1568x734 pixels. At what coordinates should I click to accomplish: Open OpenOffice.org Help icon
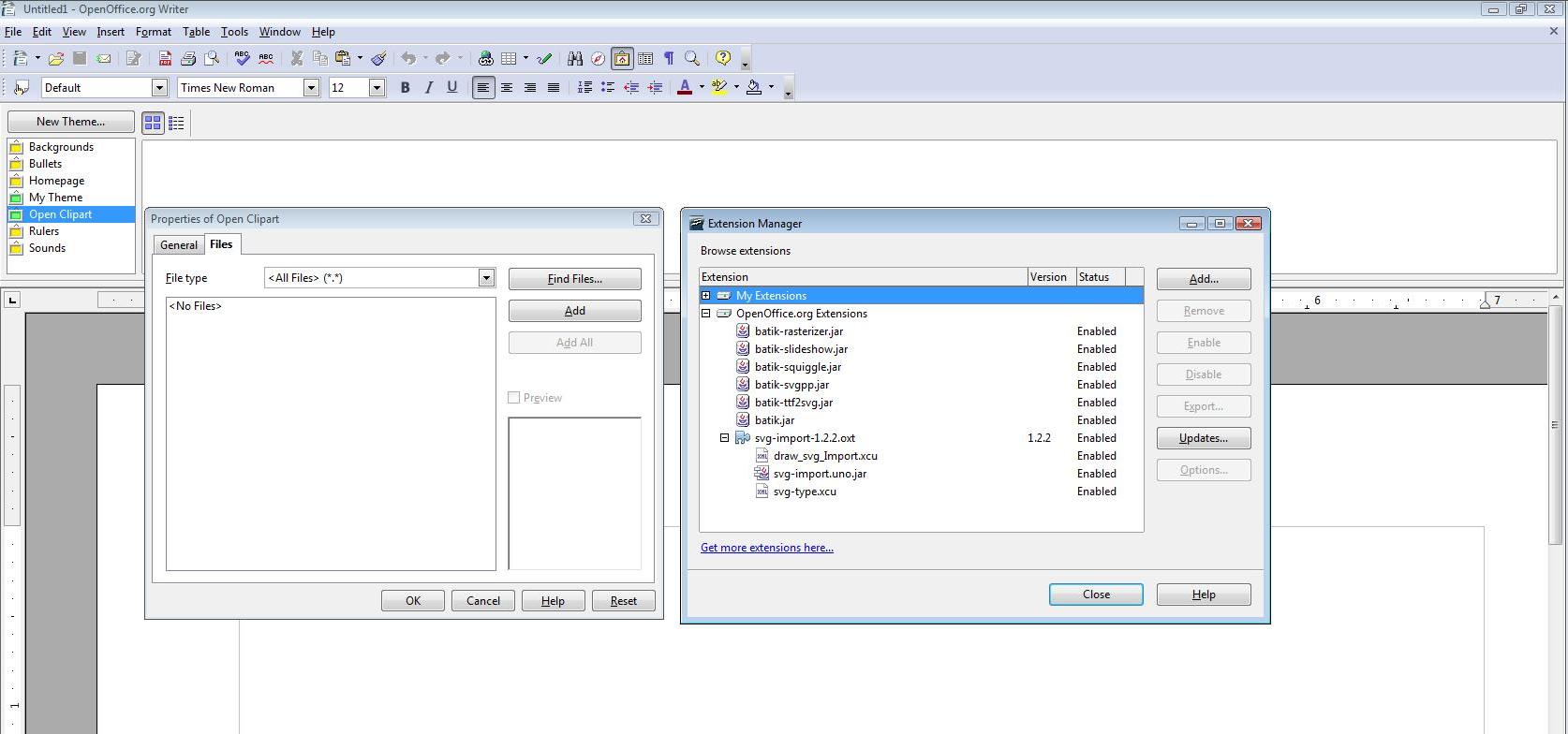[723, 58]
